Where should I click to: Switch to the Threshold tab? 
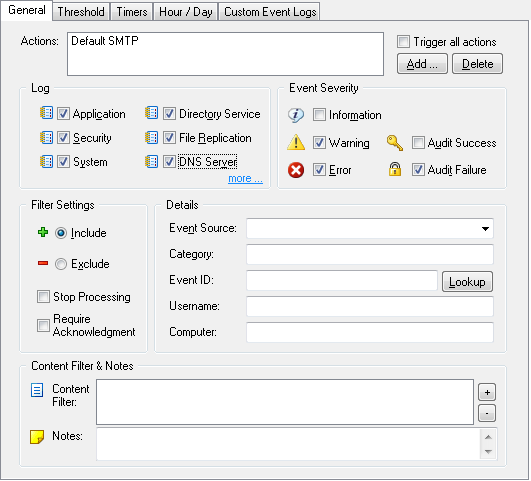(81, 12)
